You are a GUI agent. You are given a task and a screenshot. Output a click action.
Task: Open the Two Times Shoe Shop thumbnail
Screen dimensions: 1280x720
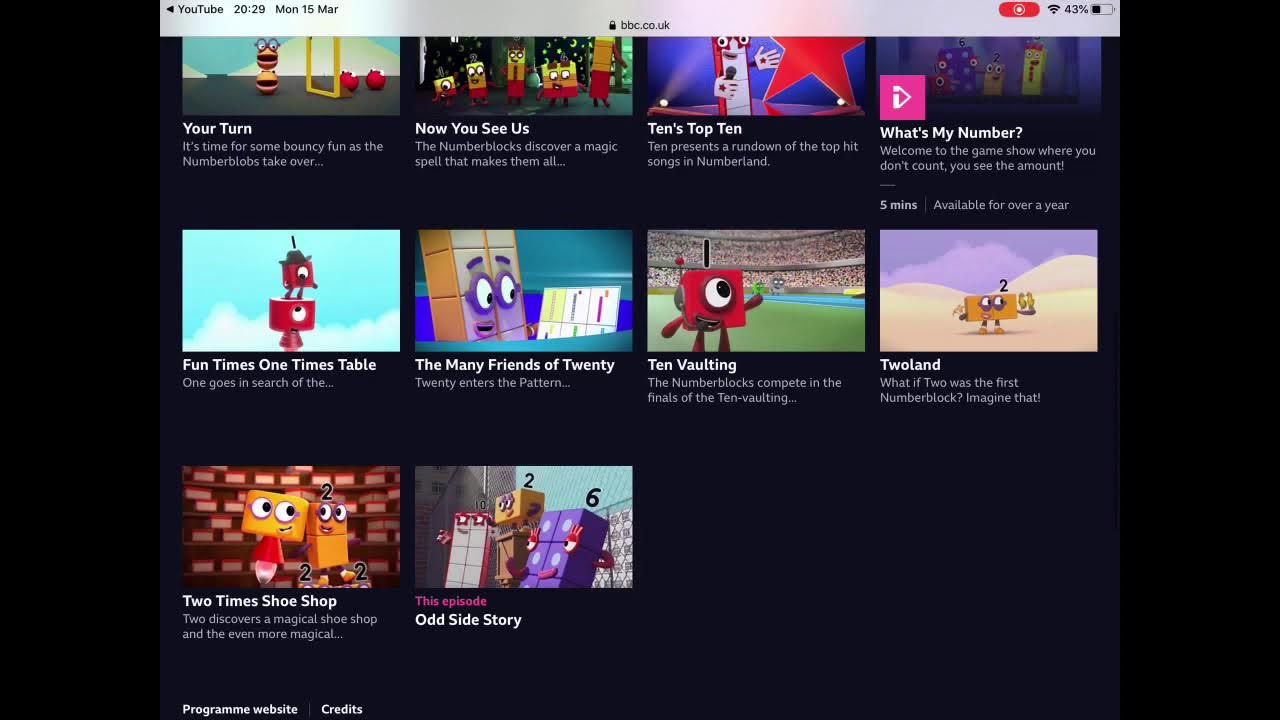291,527
